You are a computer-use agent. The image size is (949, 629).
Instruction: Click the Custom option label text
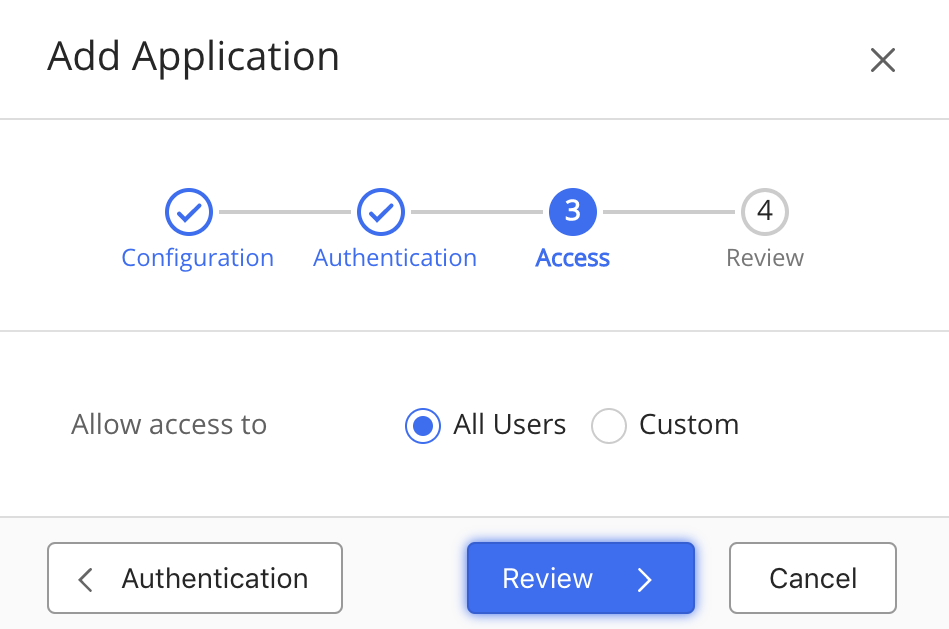click(x=689, y=425)
